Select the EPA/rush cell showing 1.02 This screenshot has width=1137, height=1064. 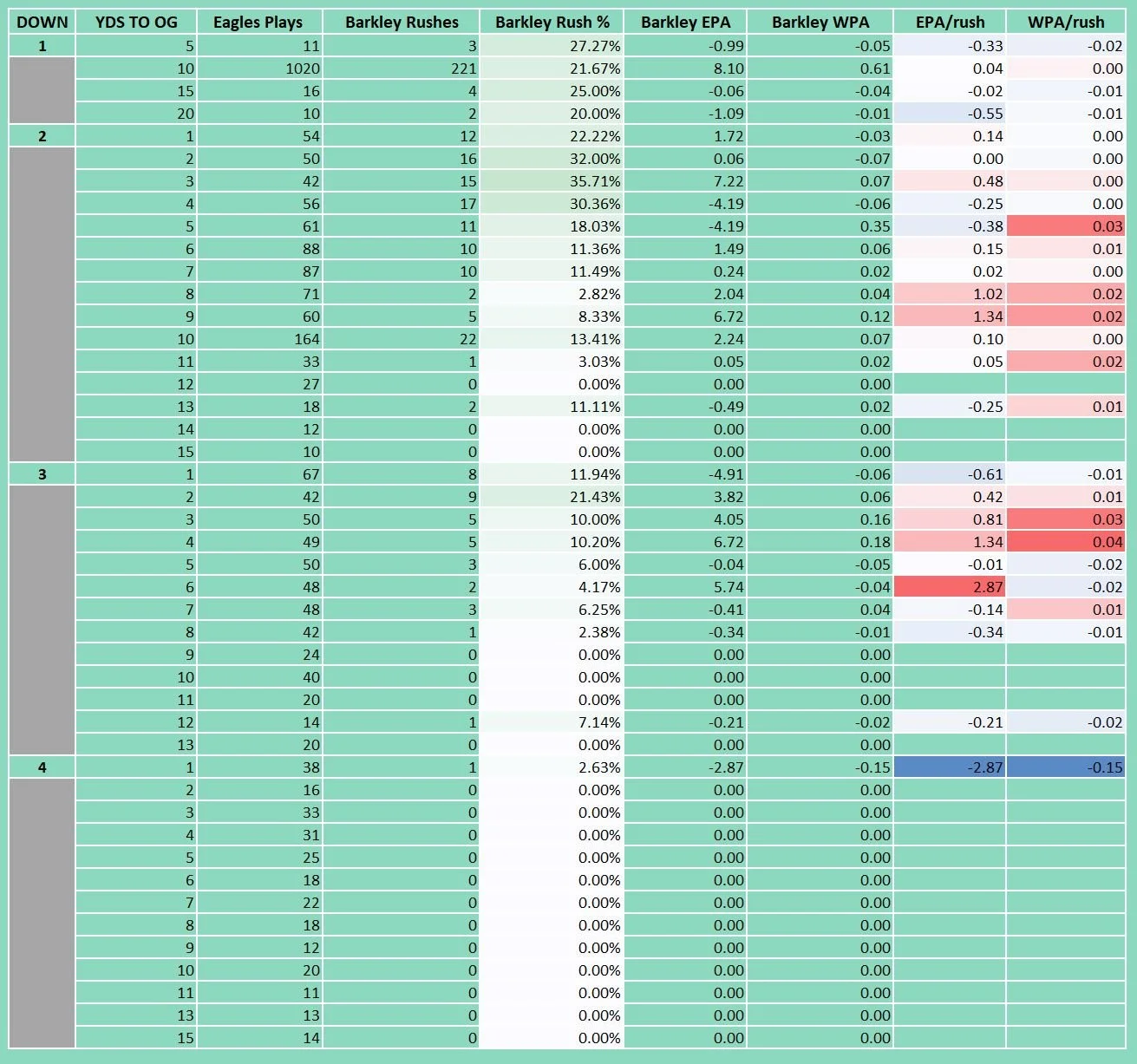tap(950, 294)
